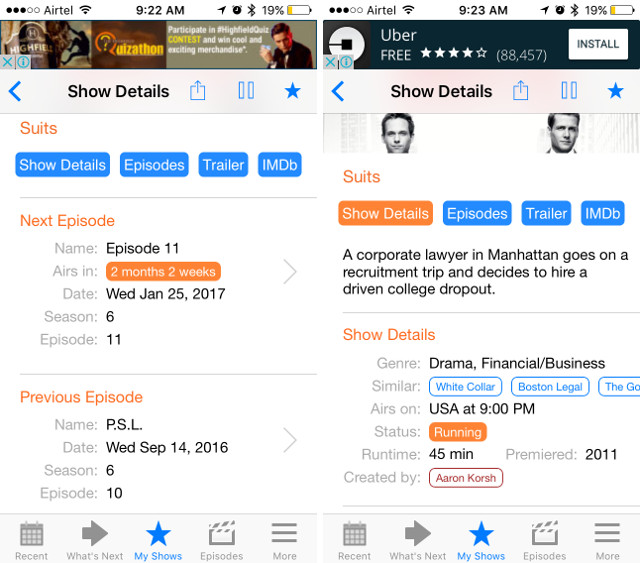Tap the Running status badge
This screenshot has height=563, width=640.
tap(458, 432)
